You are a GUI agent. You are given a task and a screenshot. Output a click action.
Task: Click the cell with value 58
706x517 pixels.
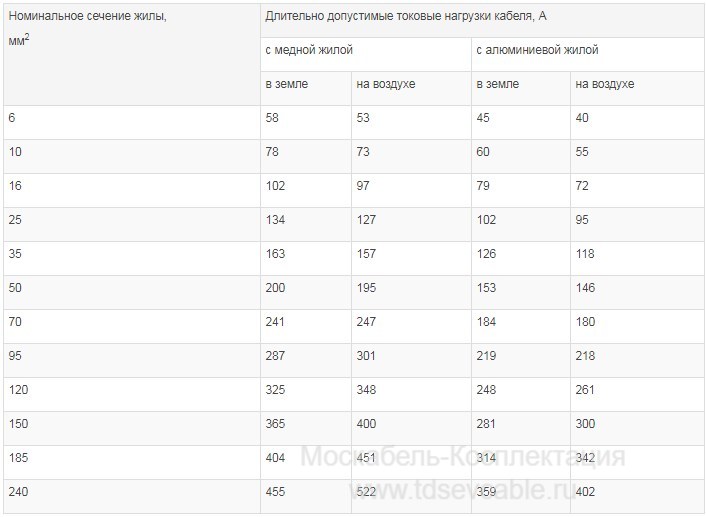[272, 119]
